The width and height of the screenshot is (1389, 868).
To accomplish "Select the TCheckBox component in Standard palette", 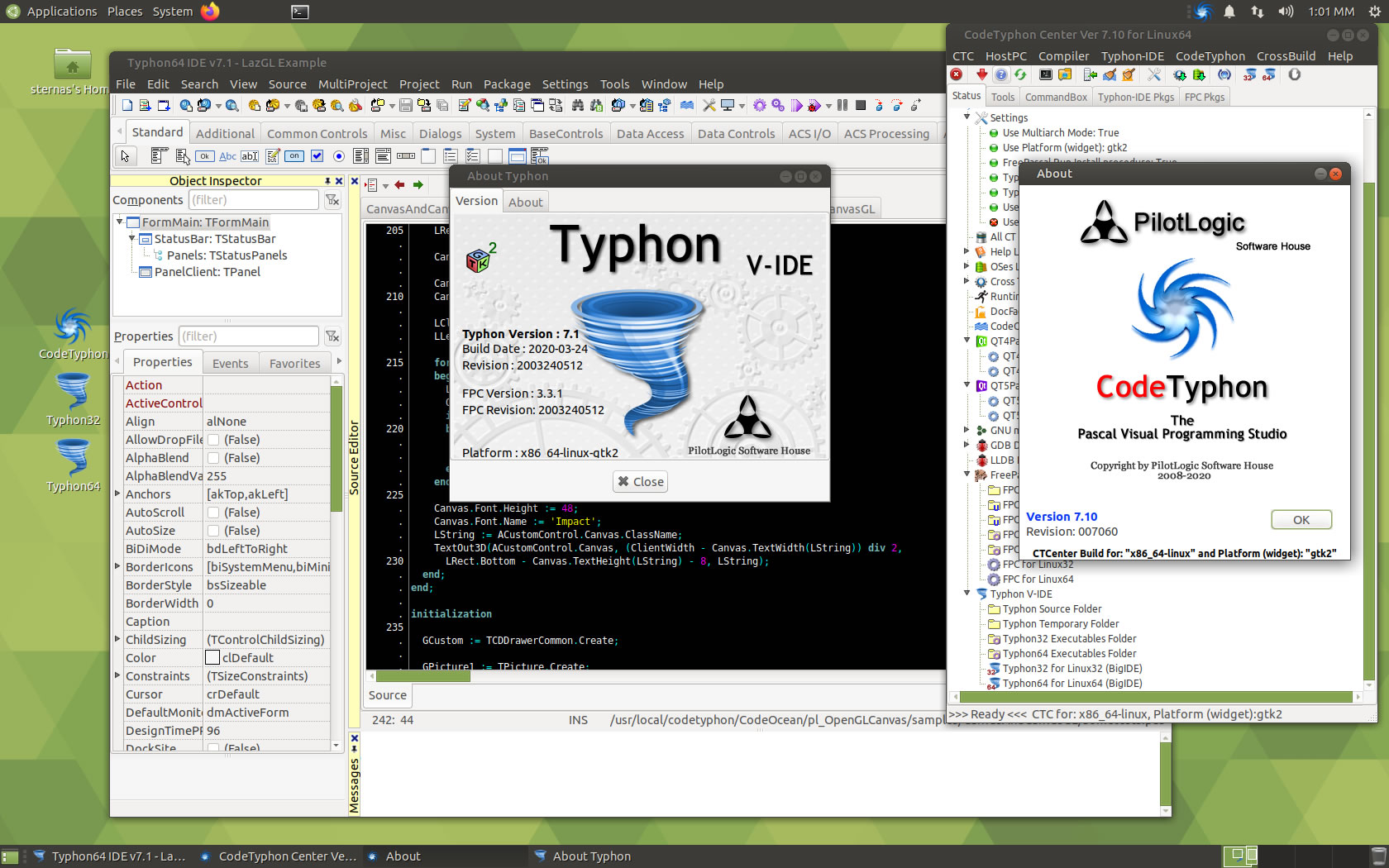I will coord(317,155).
